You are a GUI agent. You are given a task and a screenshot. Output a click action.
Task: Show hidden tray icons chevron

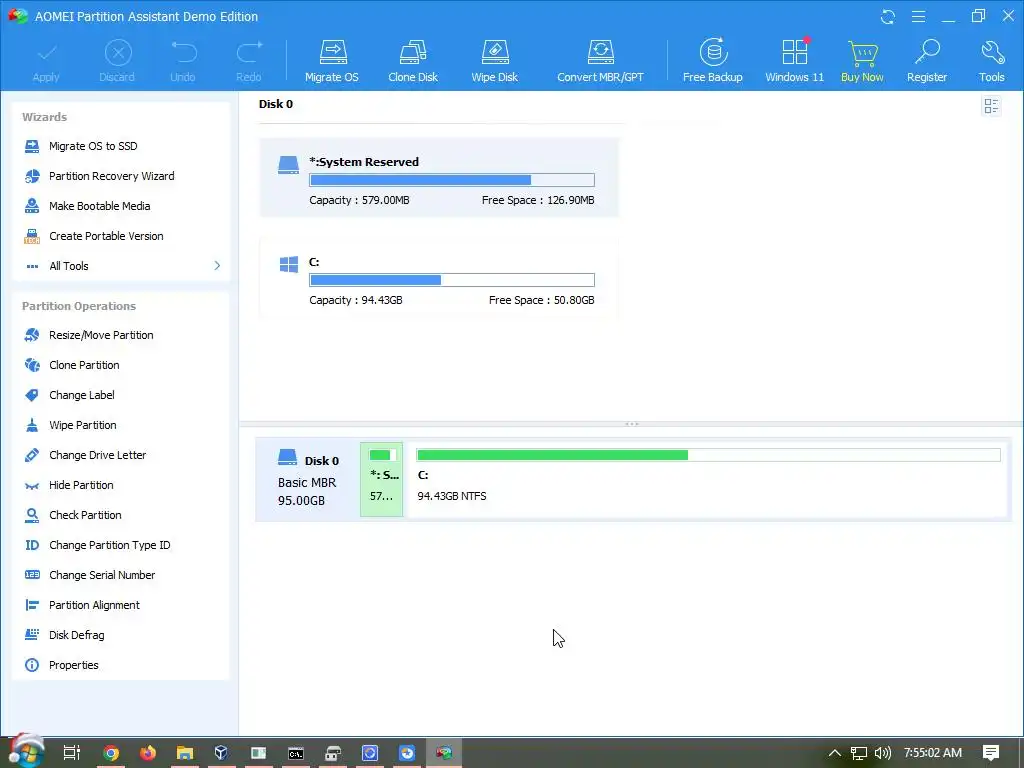pos(835,753)
